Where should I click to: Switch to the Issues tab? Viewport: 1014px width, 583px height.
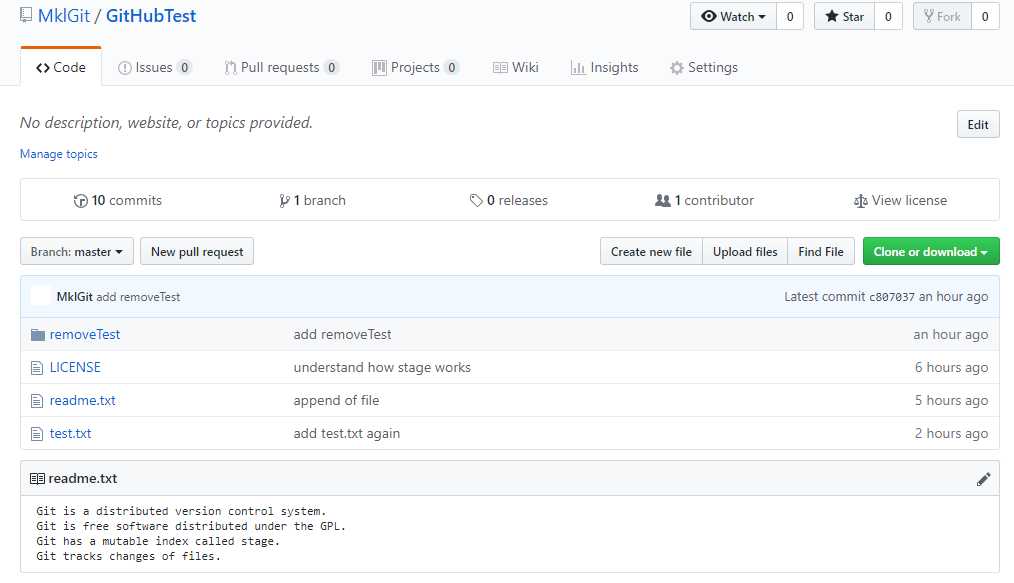(155, 68)
